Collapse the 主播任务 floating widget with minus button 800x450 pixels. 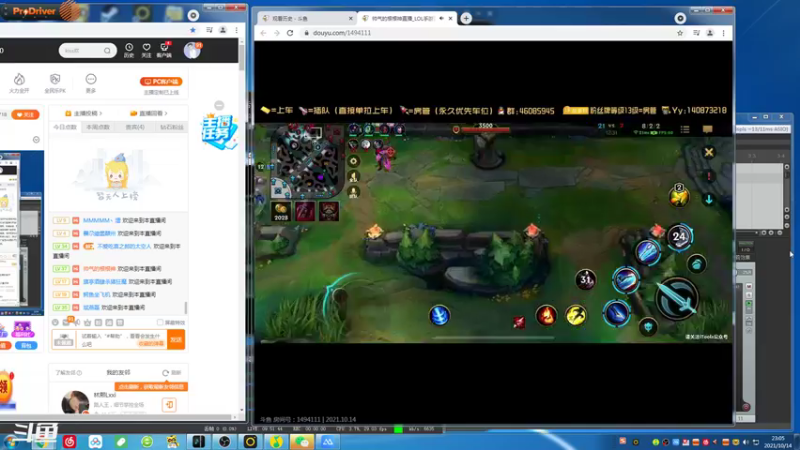tap(219, 105)
